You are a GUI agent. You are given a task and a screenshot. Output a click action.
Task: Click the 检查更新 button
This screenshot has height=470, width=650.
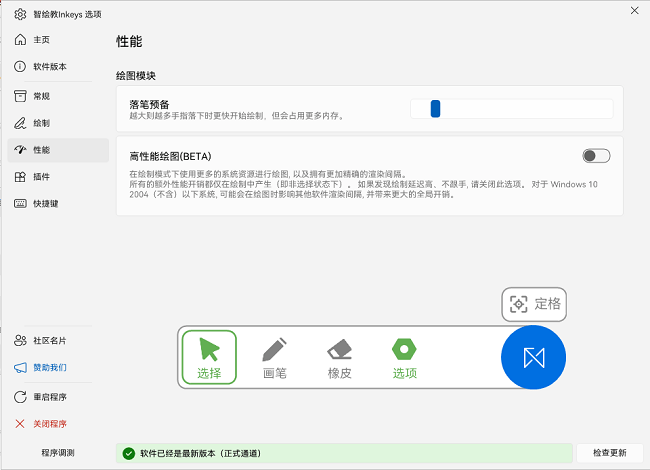pos(609,453)
